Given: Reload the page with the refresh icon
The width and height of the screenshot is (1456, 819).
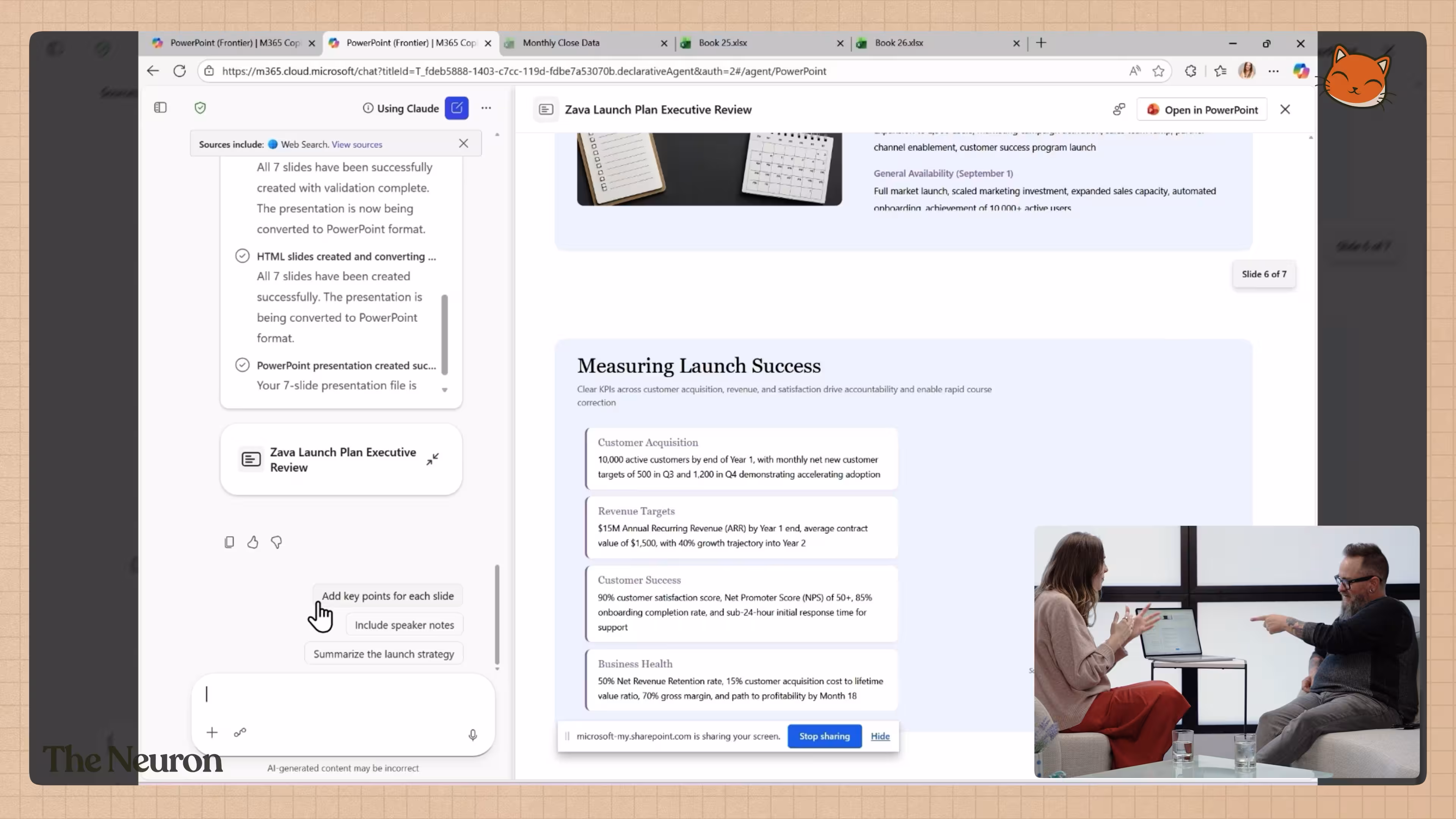Looking at the screenshot, I should pos(180,71).
